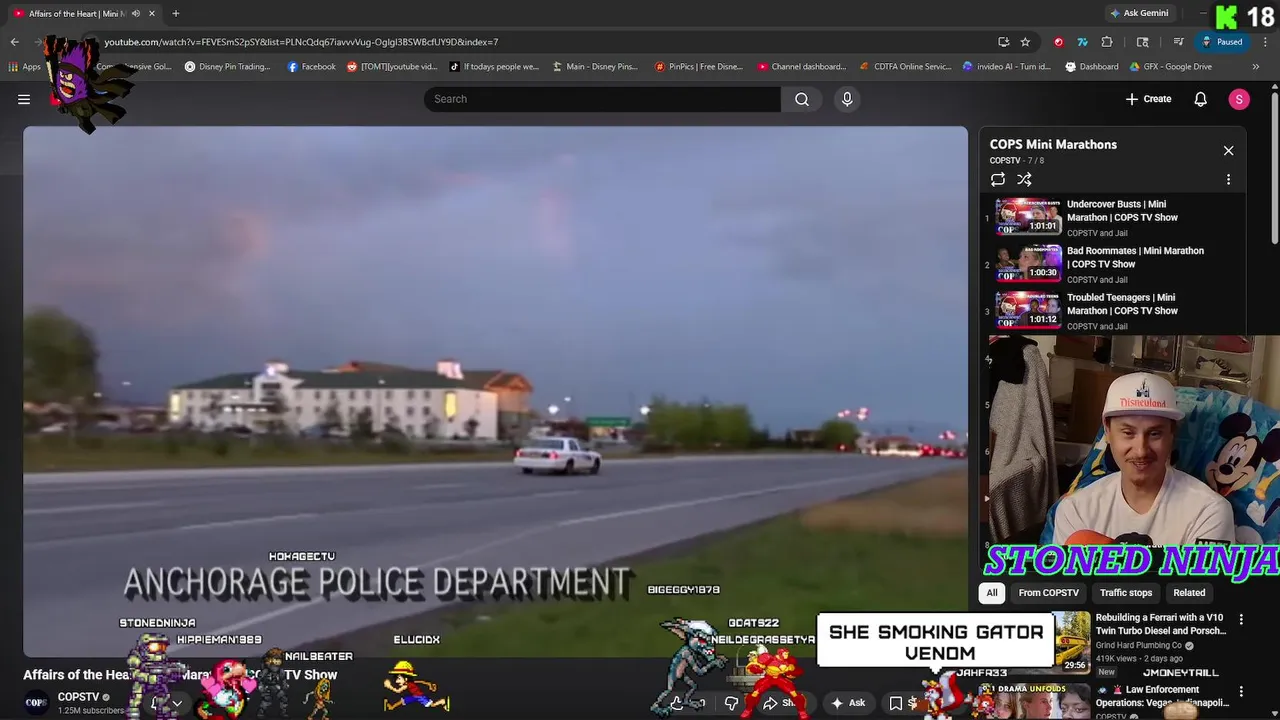Open the Dashboard bookmark
Image resolution: width=1280 pixels, height=720 pixels.
click(x=1092, y=67)
